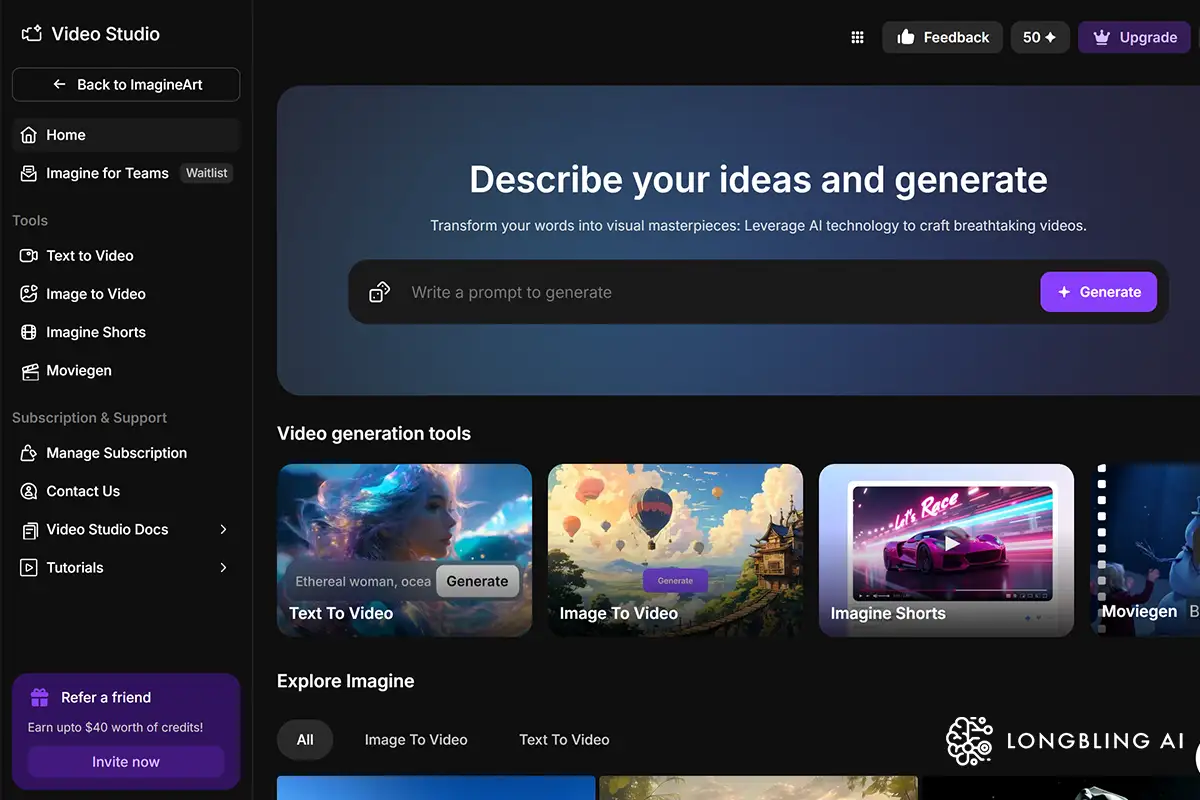The height and width of the screenshot is (800, 1200).
Task: Open the Image To Video tool card
Action: pyautogui.click(x=675, y=550)
